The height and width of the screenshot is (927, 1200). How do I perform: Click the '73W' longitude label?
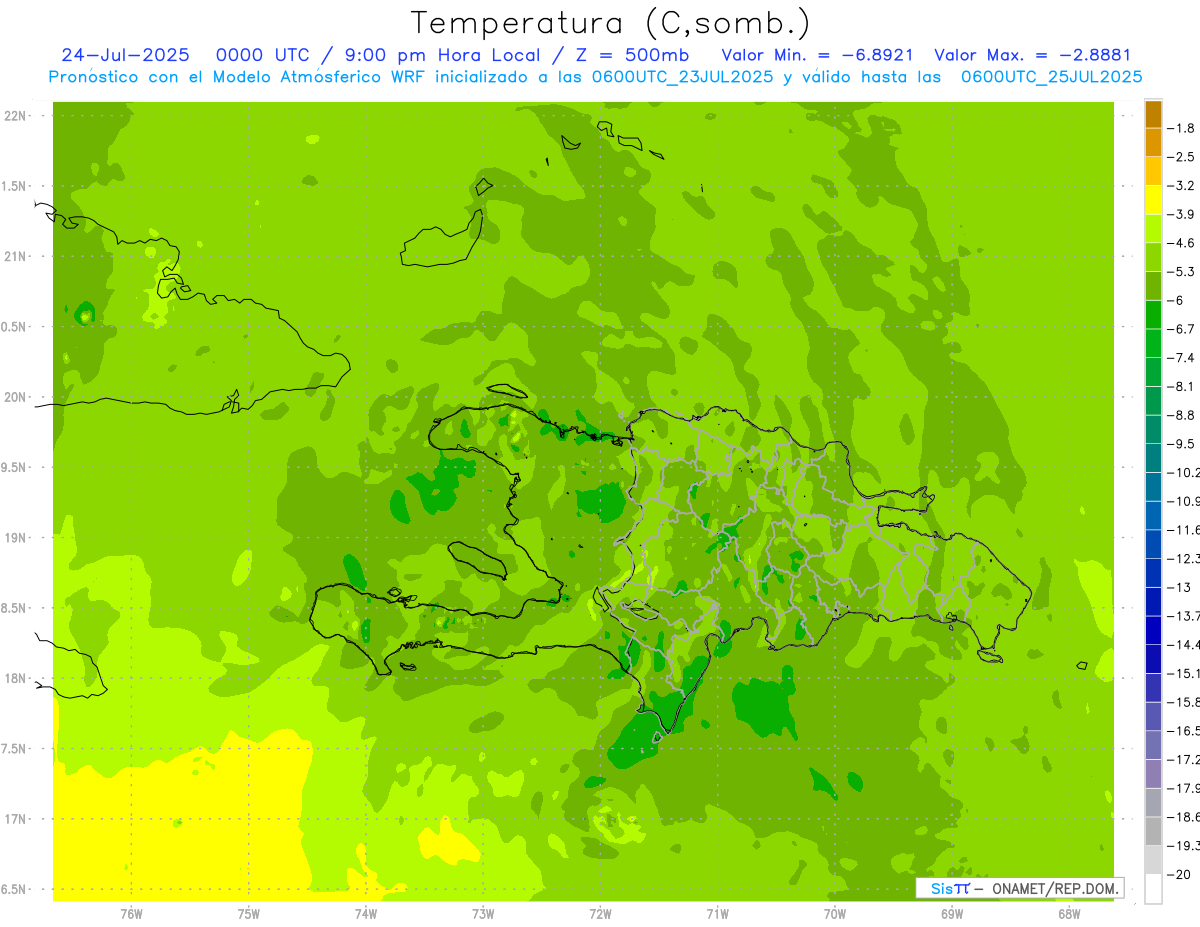click(483, 913)
